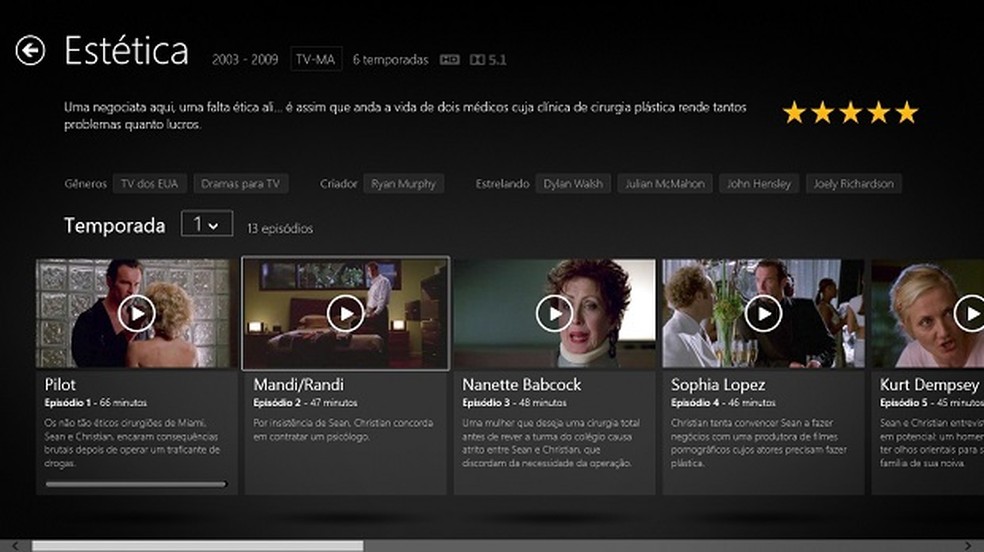Open the Mandi/Randi episode title
Viewport: 984px width, 552px height.
299,385
